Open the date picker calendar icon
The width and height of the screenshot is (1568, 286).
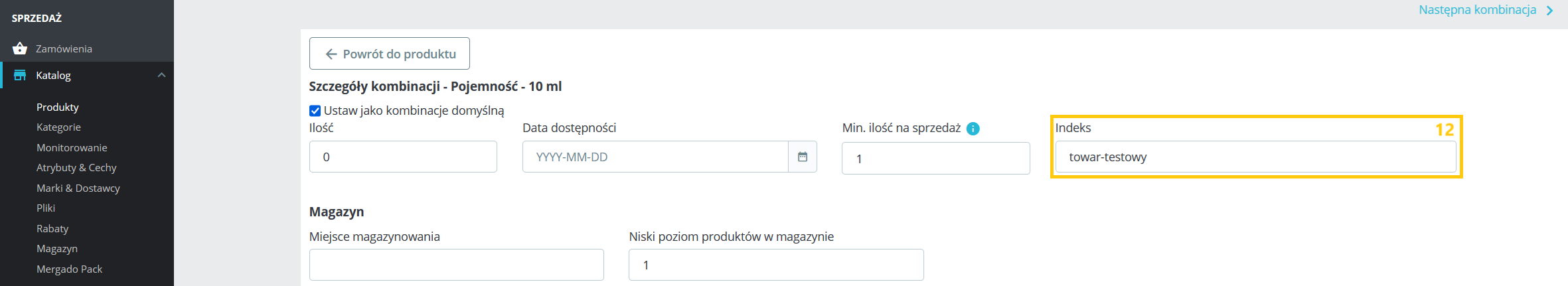(x=803, y=157)
